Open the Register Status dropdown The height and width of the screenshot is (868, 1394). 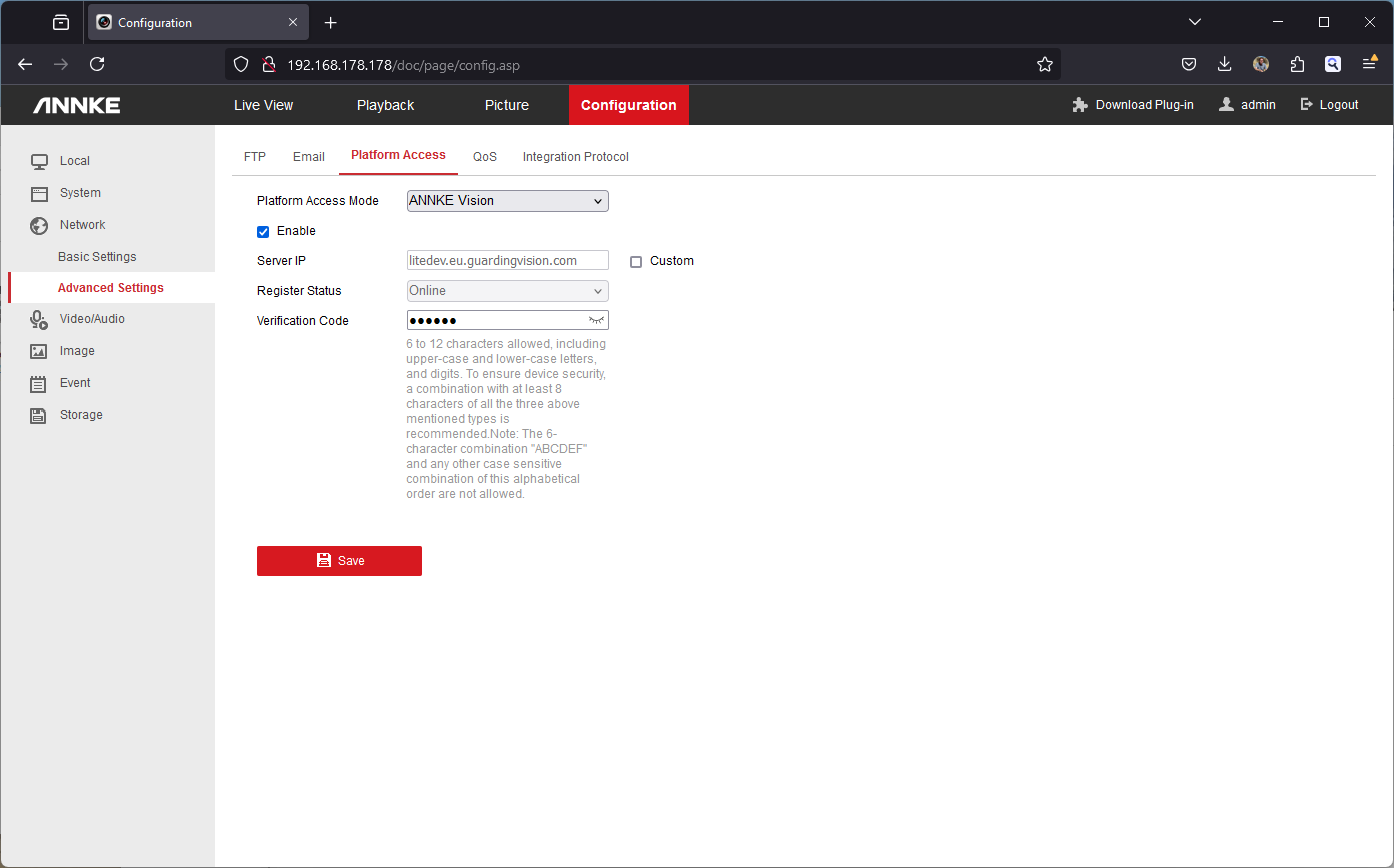[x=507, y=291]
